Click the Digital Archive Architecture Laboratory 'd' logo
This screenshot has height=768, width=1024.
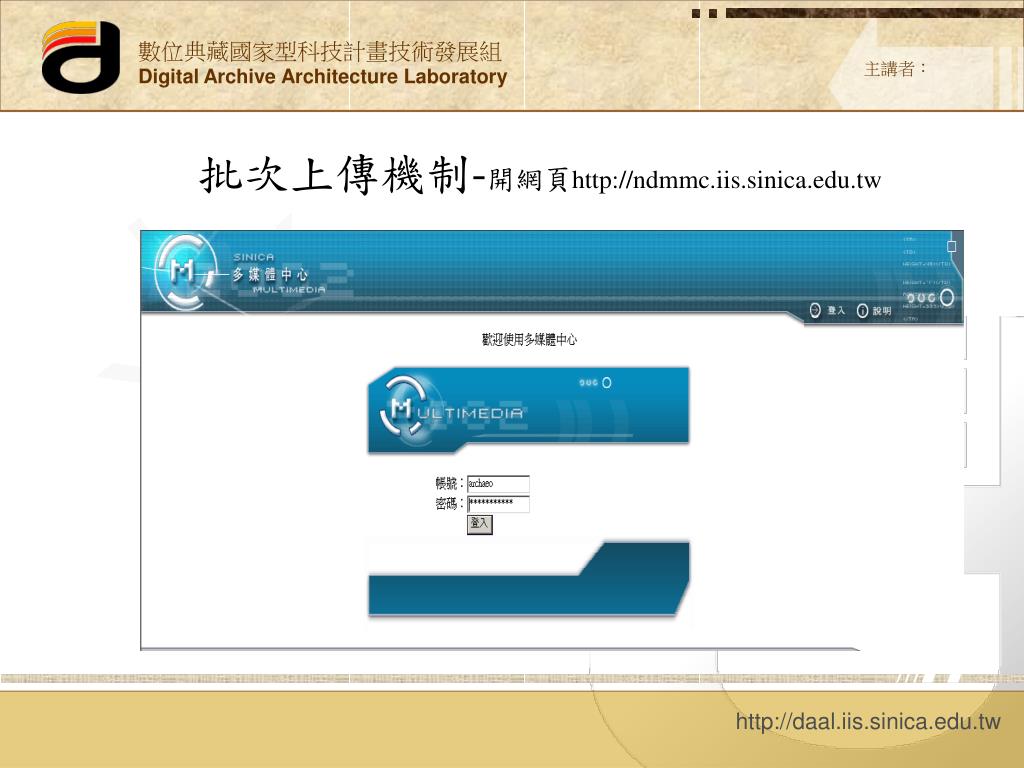[81, 57]
